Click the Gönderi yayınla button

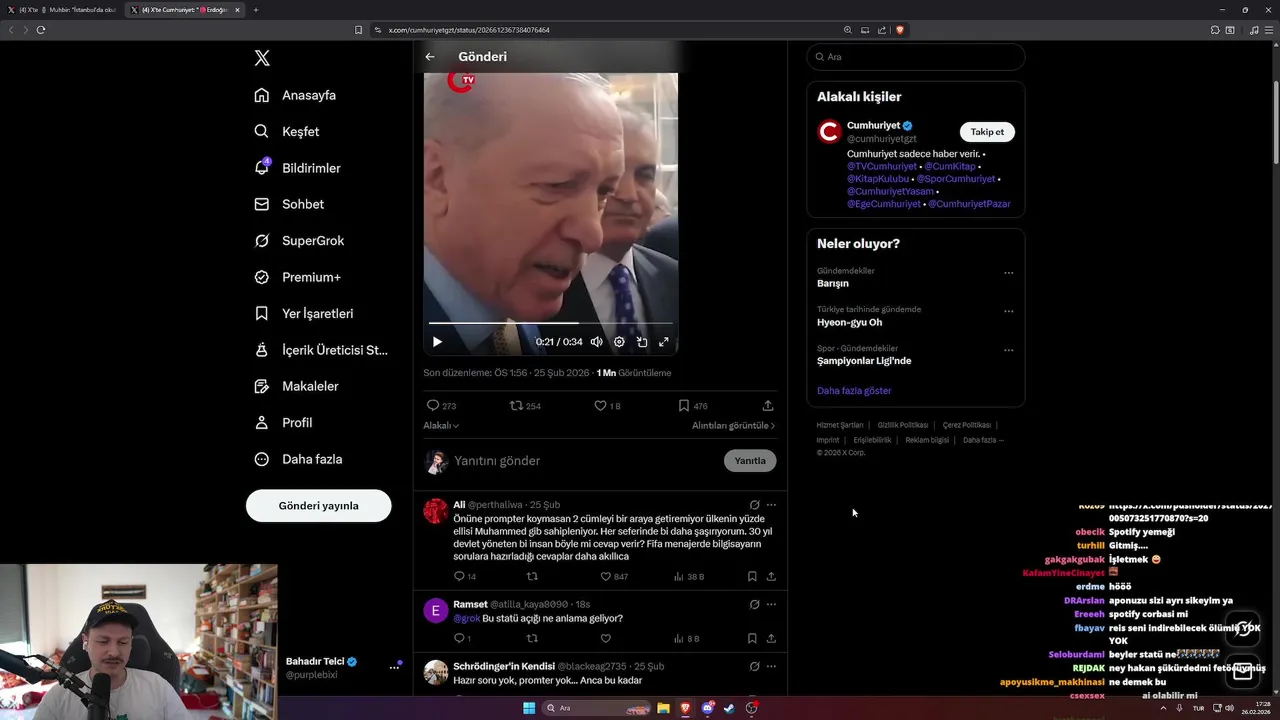pyautogui.click(x=318, y=505)
